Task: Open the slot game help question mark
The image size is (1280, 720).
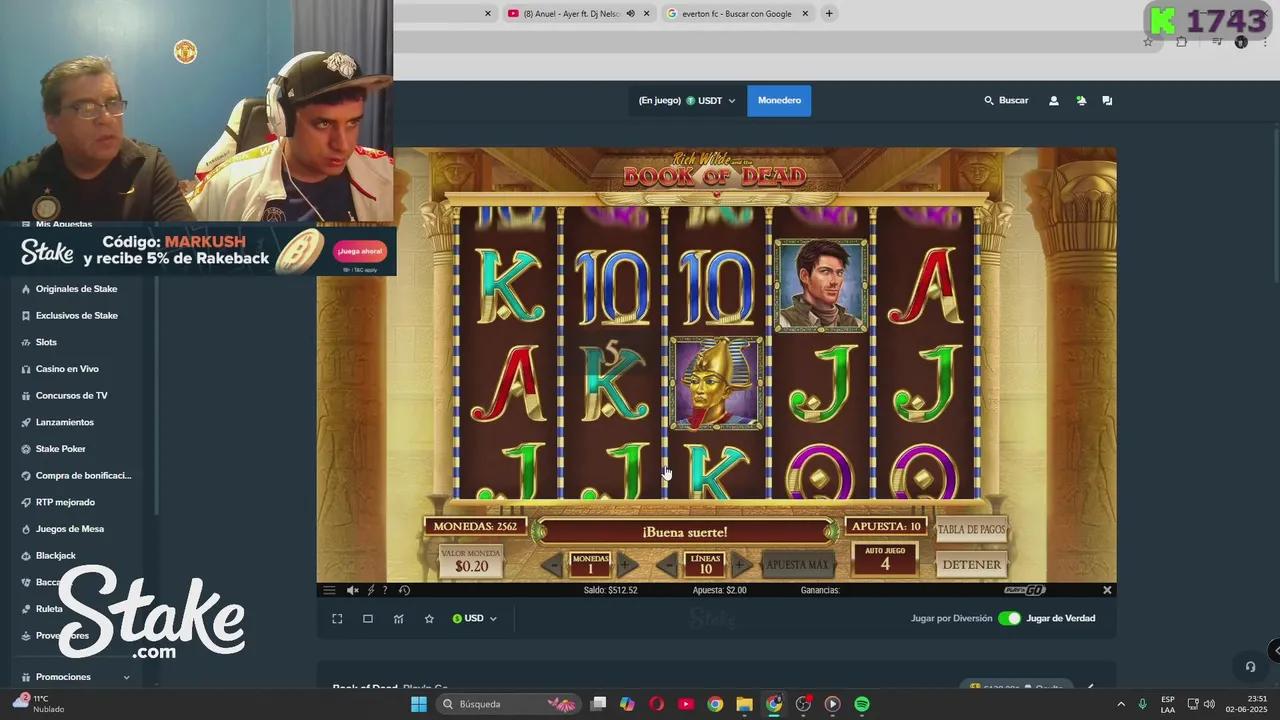Action: point(385,590)
